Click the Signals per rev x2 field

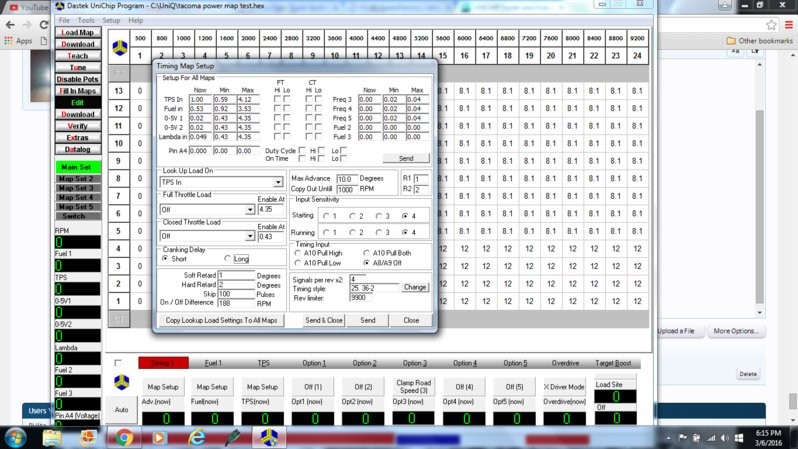(x=360, y=279)
